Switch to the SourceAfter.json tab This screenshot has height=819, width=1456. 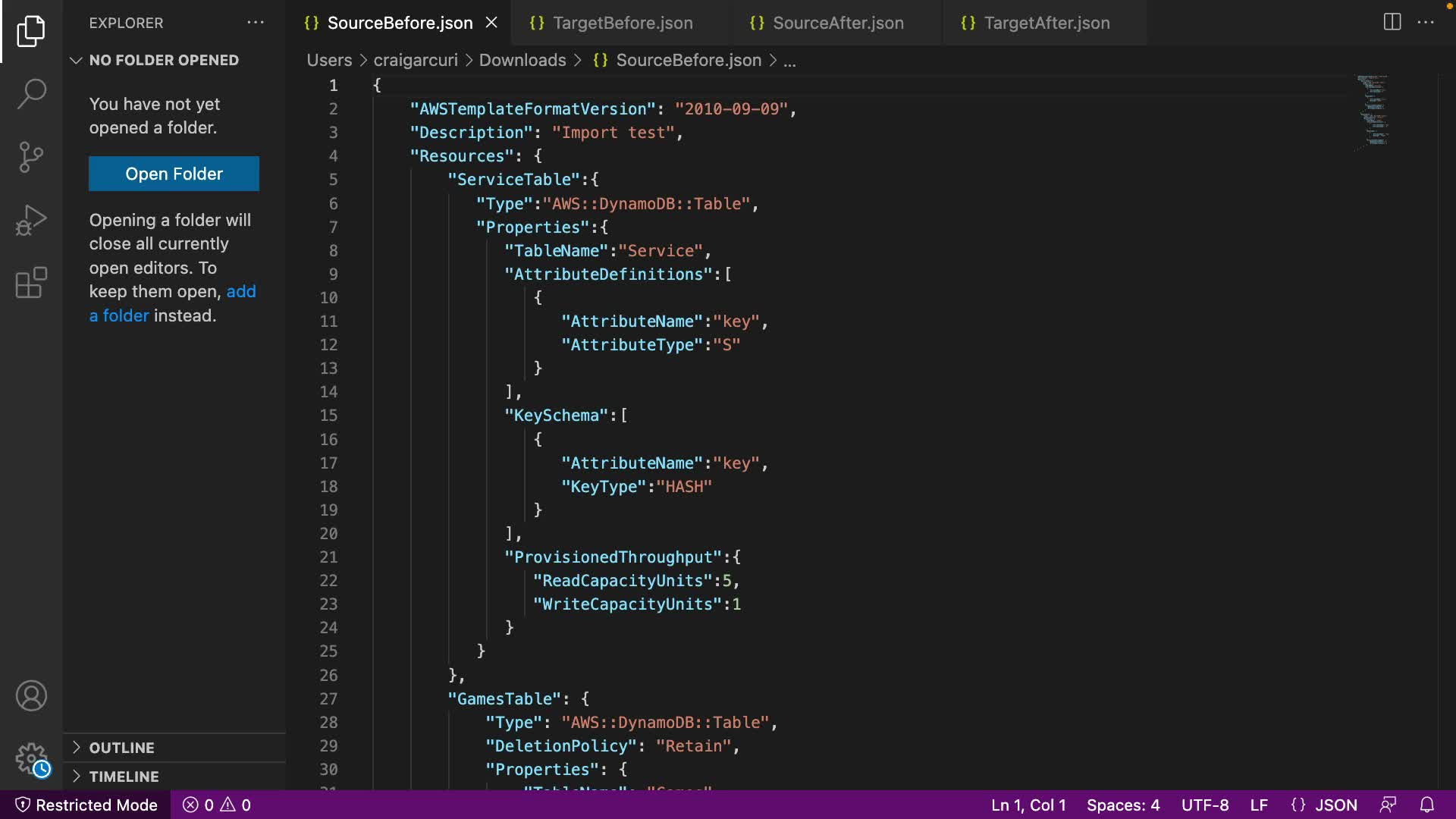tap(837, 23)
